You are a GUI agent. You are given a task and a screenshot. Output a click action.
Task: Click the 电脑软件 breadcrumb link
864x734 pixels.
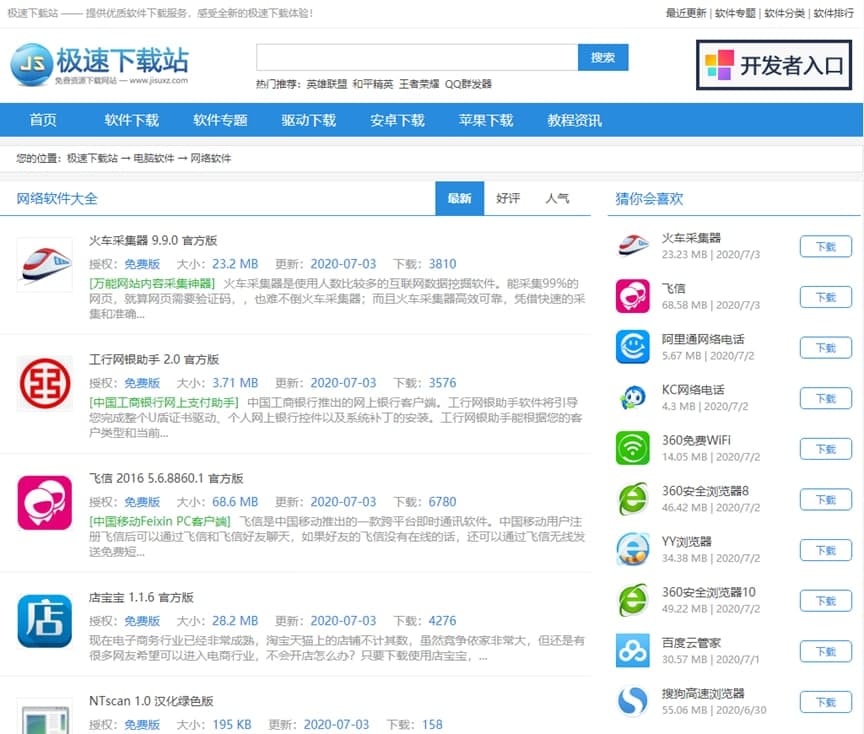click(x=154, y=158)
